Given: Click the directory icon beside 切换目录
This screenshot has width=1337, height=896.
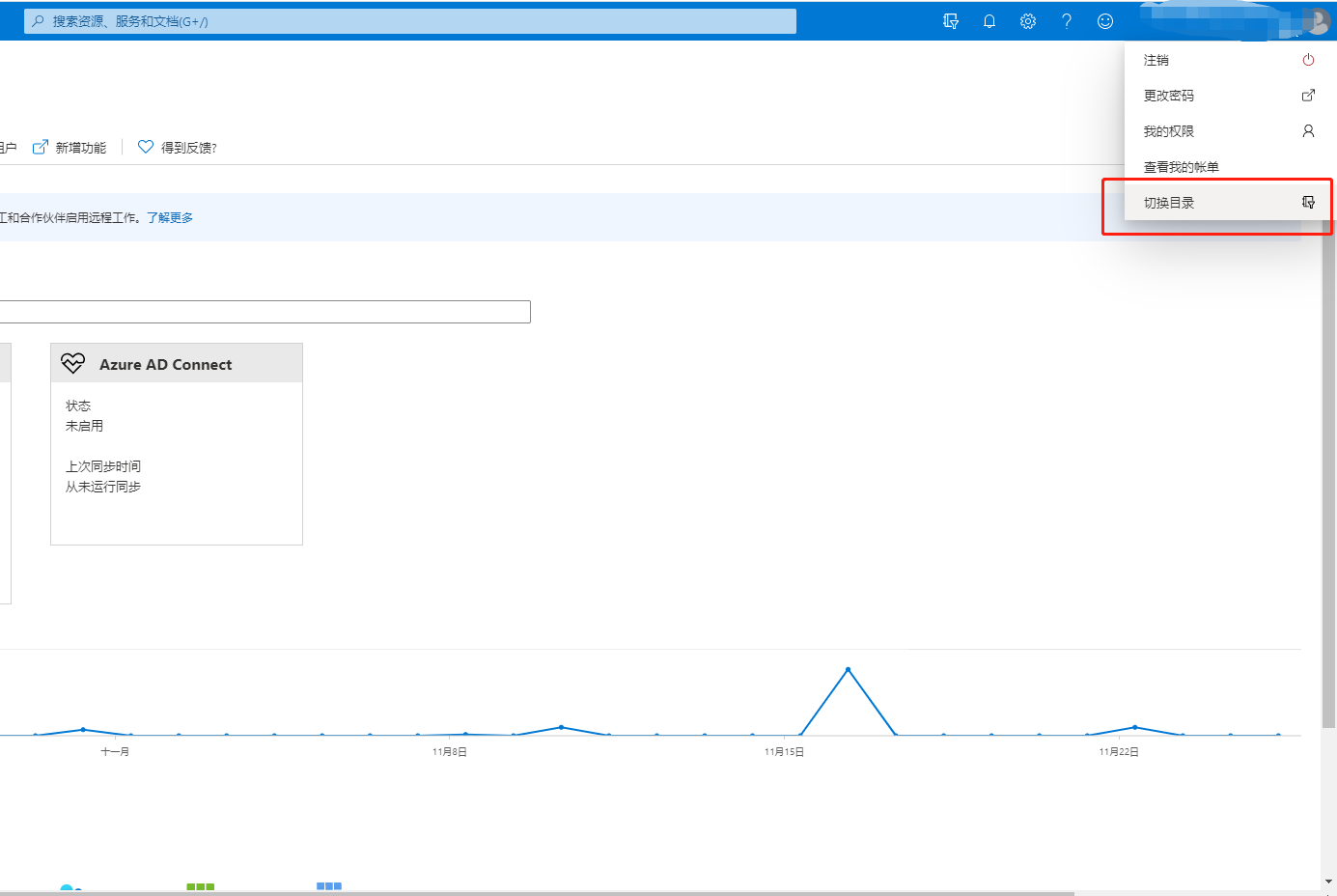Looking at the screenshot, I should click(1308, 203).
